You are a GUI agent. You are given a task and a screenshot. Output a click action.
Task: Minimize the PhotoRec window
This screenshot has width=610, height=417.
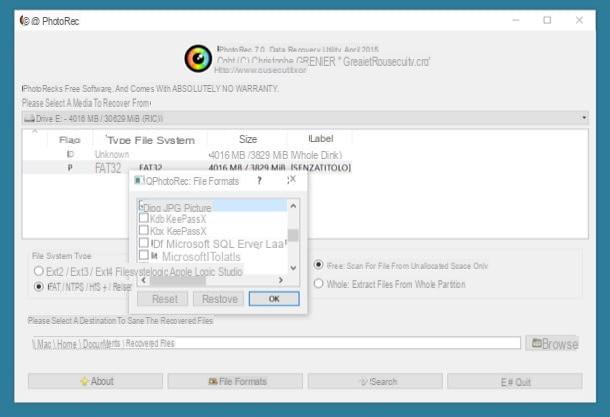pyautogui.click(x=516, y=20)
